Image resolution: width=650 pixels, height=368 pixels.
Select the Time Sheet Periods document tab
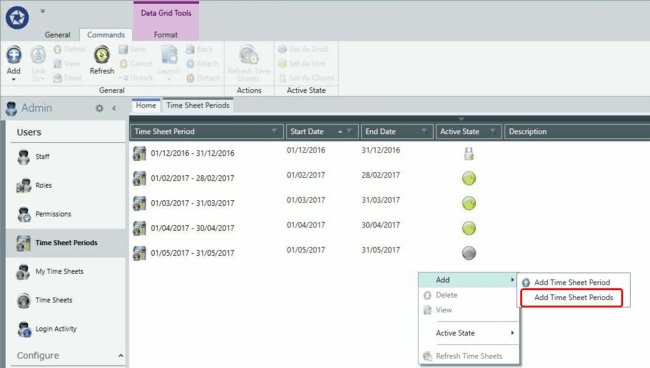198,105
